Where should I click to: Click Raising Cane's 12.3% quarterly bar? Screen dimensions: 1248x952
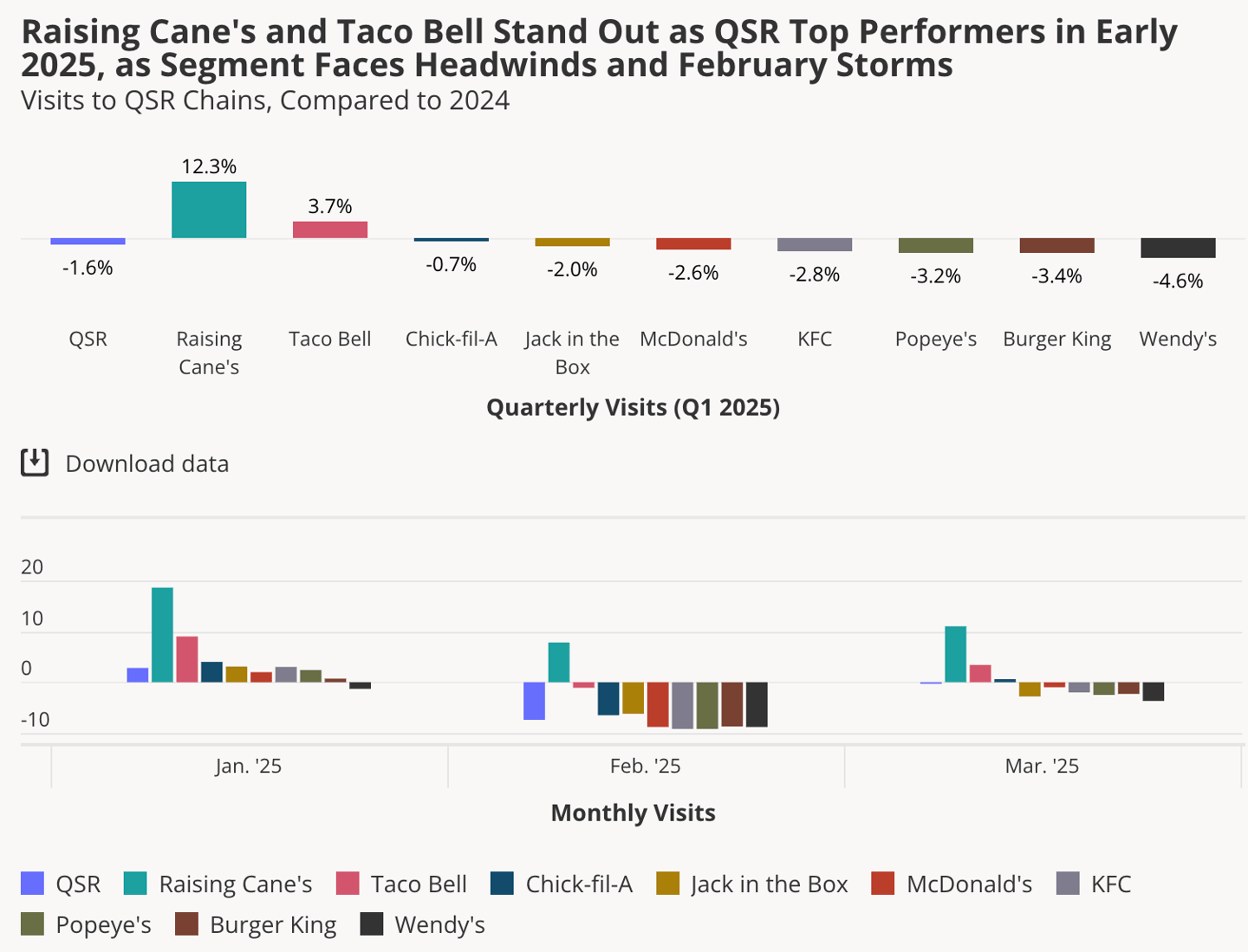pos(209,210)
